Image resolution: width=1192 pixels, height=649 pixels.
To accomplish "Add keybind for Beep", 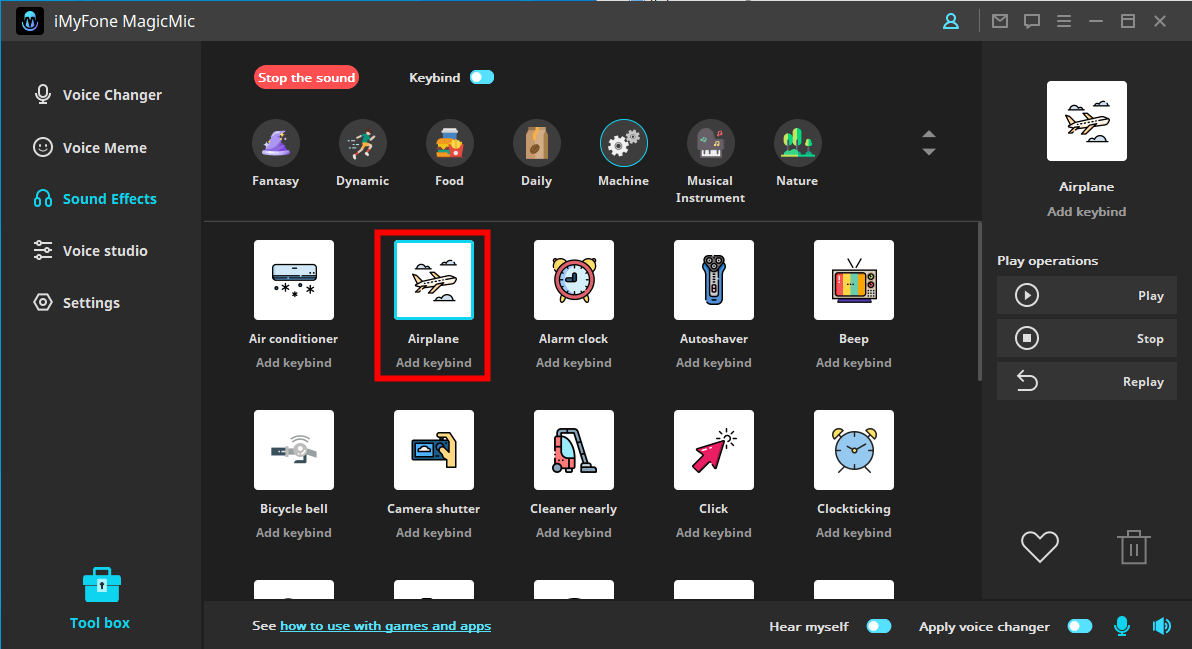I will [x=854, y=363].
